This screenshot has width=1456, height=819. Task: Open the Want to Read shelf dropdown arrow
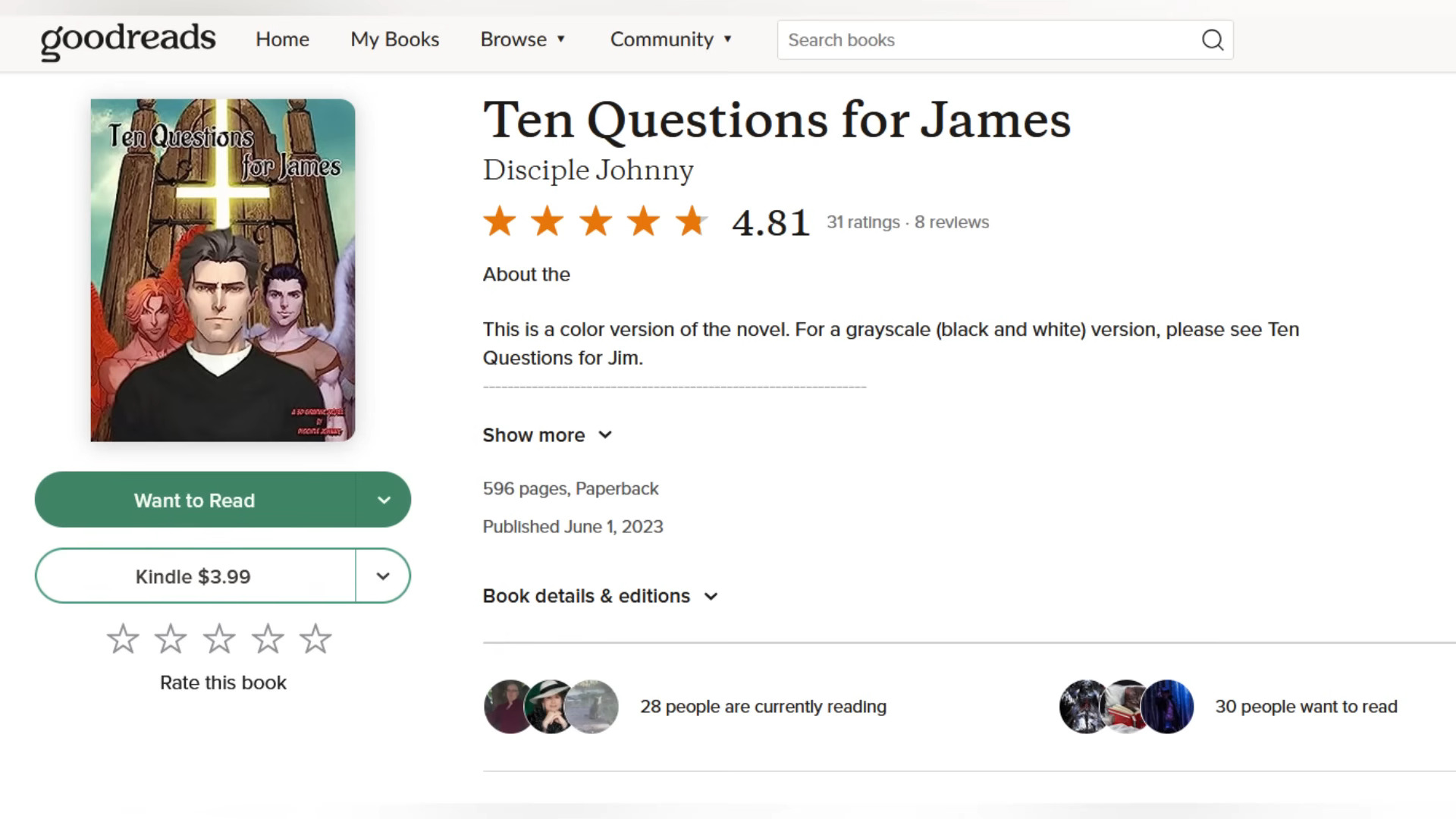[x=384, y=500]
